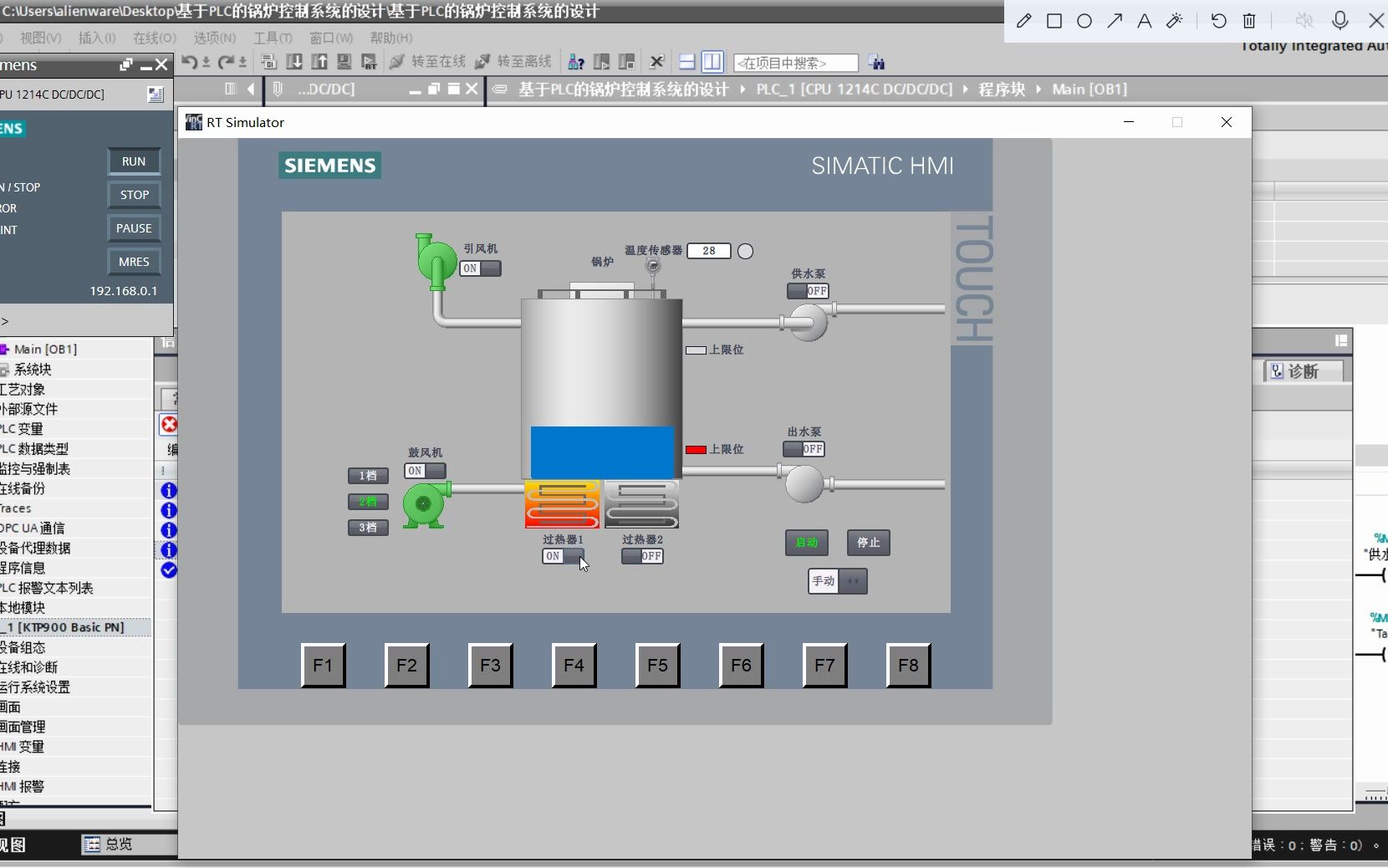Click the STOP button in PLCSIM

[134, 195]
